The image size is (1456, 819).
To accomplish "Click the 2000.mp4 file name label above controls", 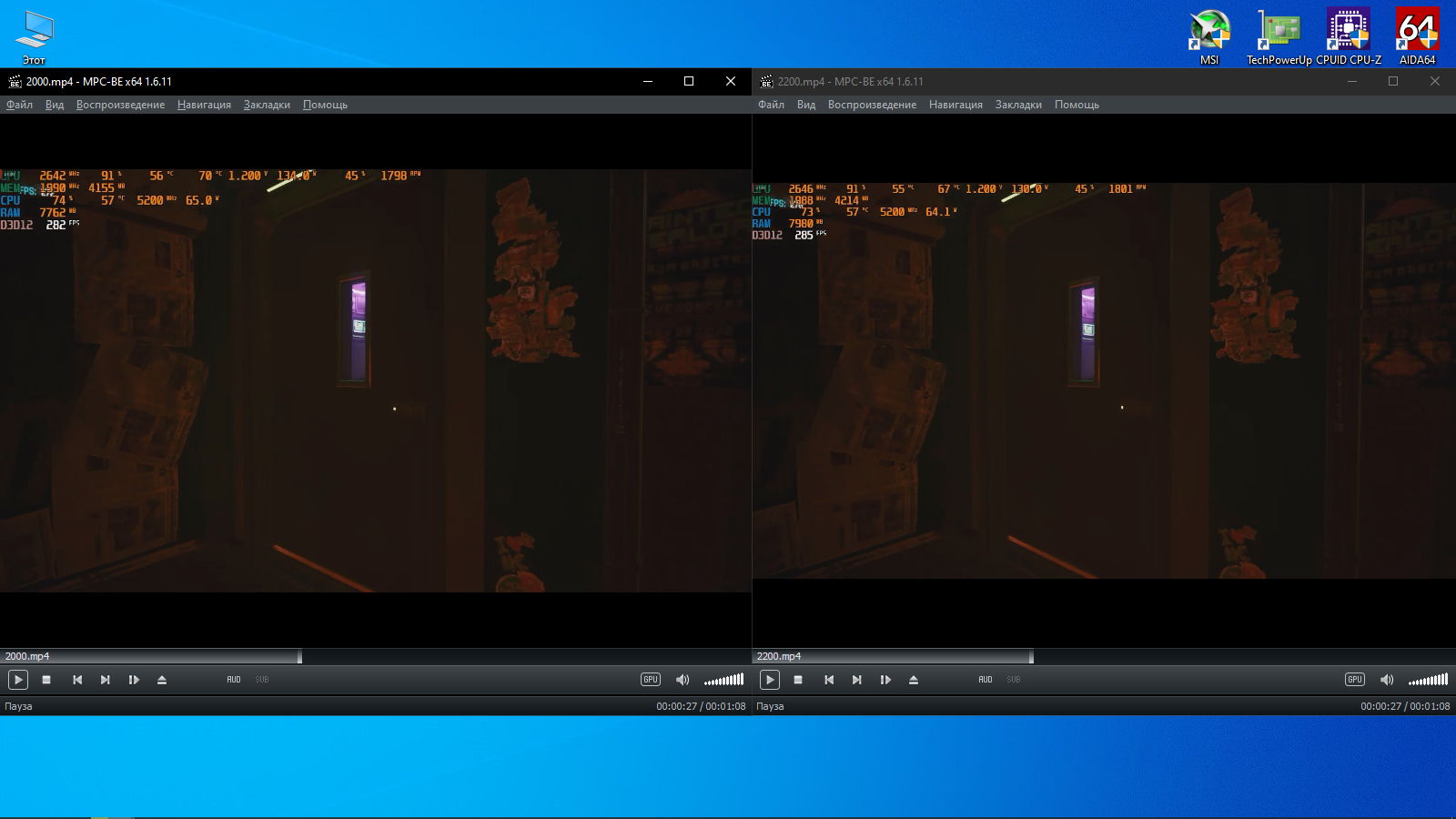I will (x=27, y=656).
